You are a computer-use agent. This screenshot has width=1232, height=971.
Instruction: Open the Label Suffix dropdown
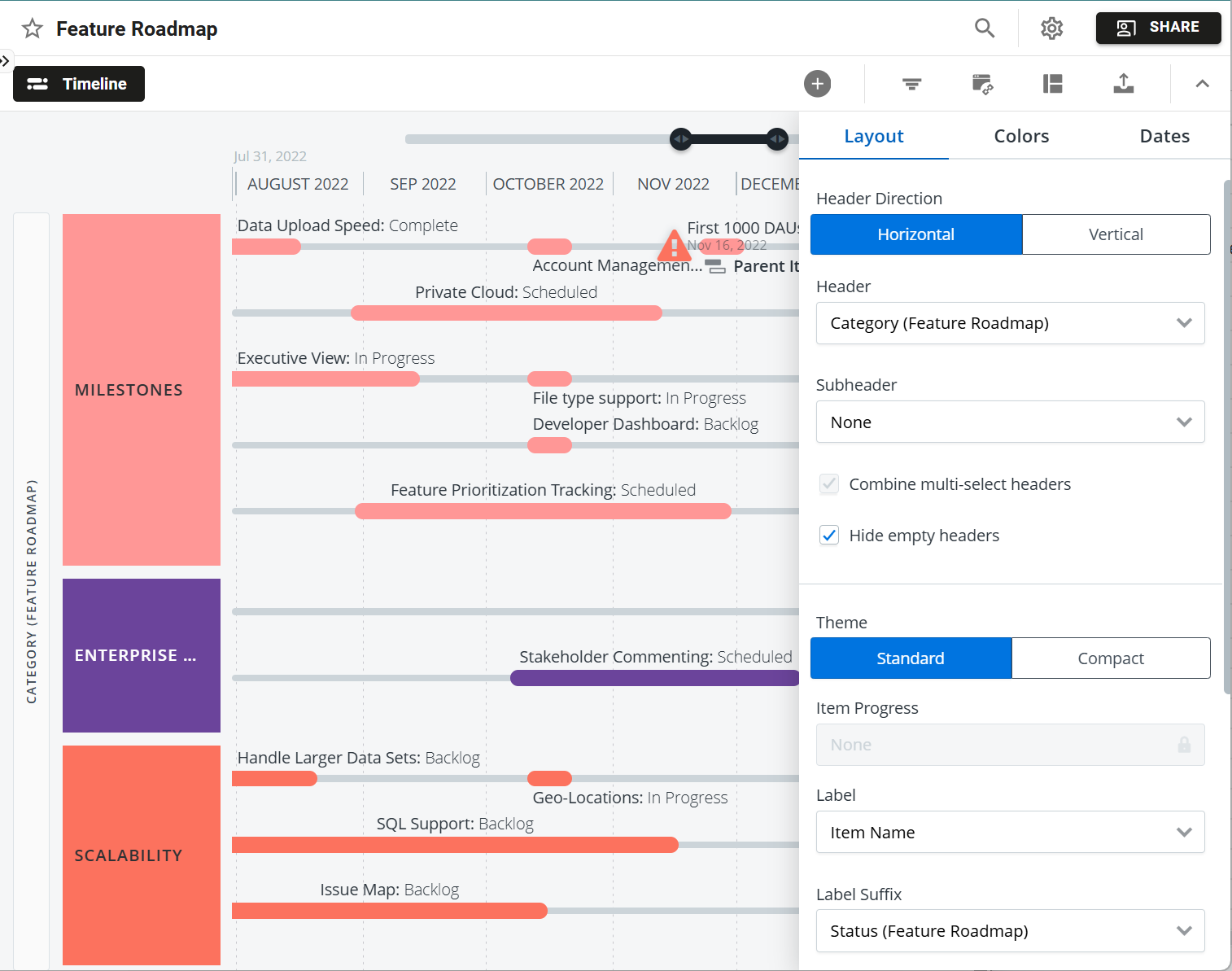pos(1010,930)
